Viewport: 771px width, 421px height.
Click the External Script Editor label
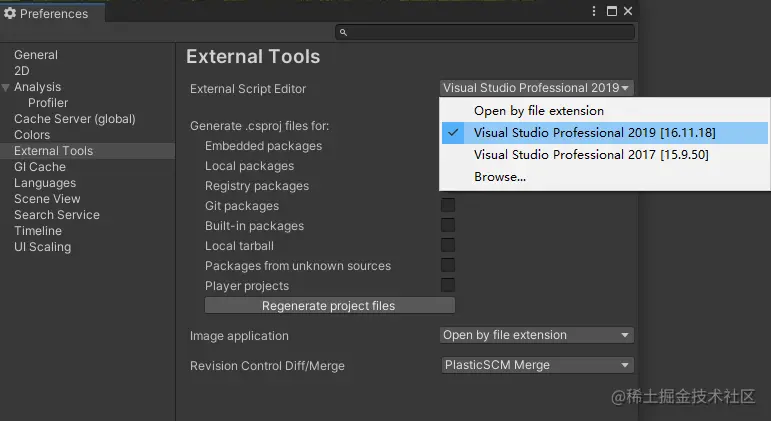click(248, 89)
